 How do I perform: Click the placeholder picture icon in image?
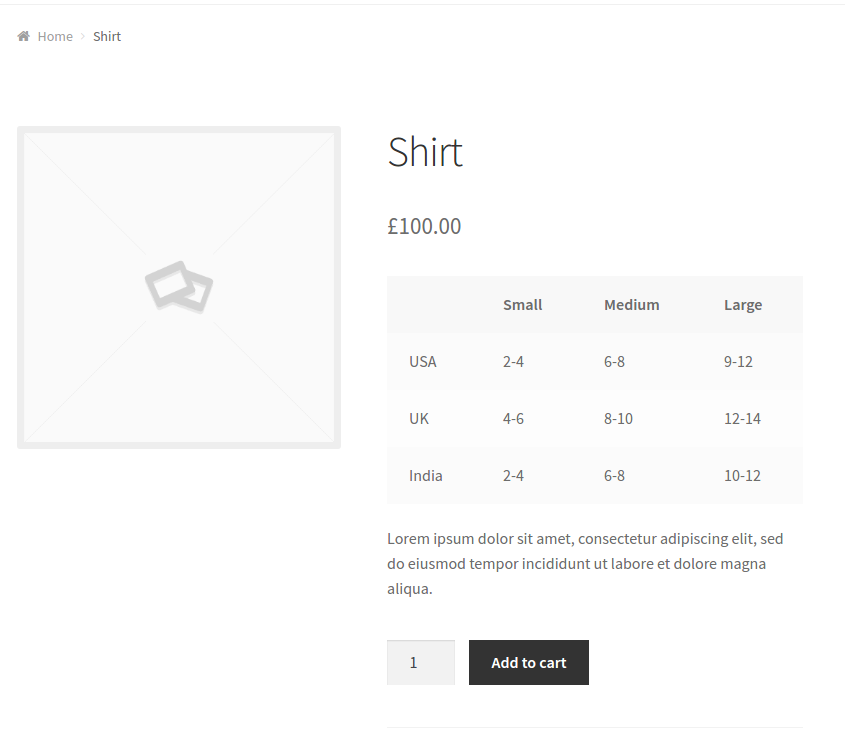pyautogui.click(x=179, y=287)
